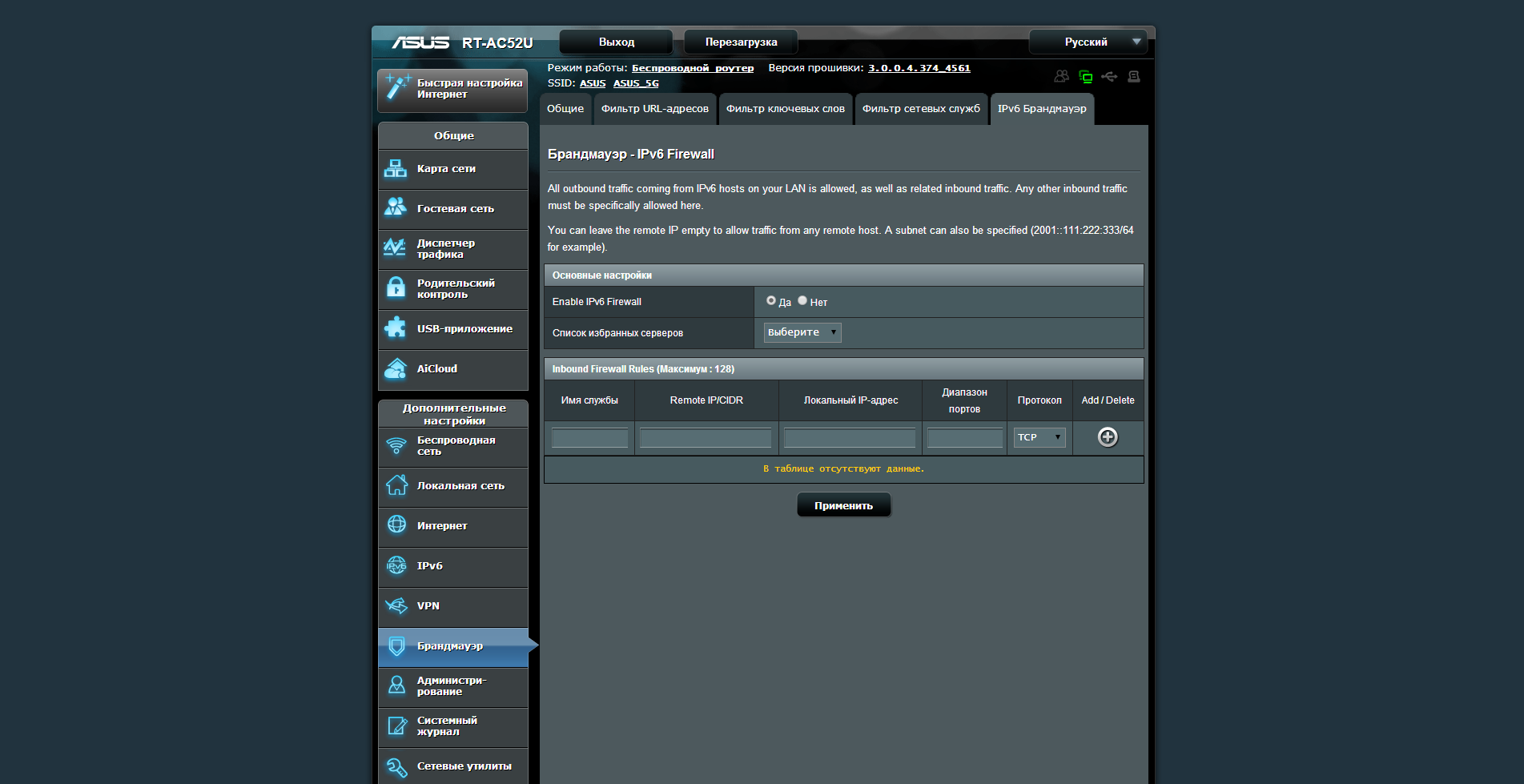Click the Основные настройки section header
The height and width of the screenshot is (784, 1524).
843,275
